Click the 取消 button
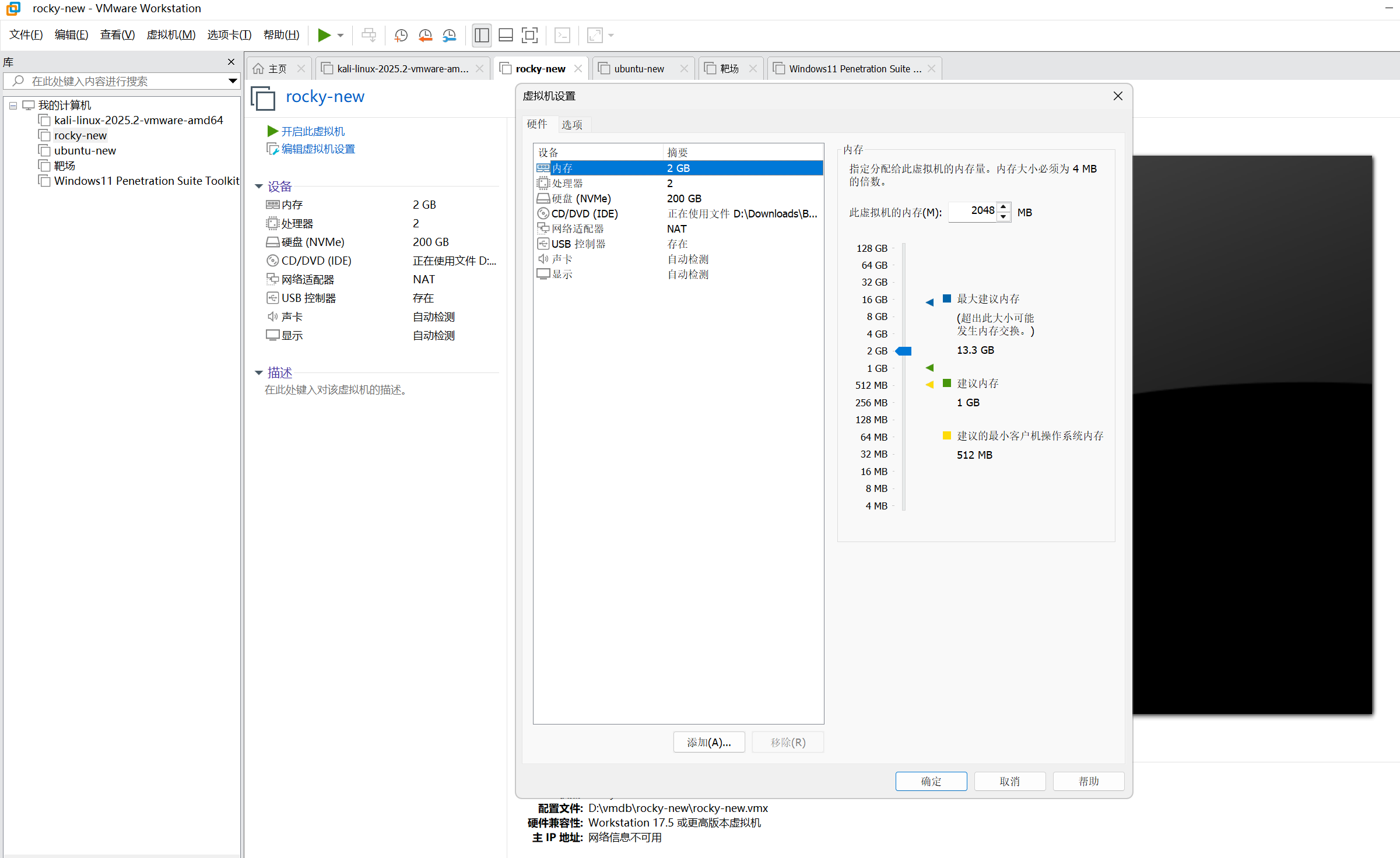Image resolution: width=1400 pixels, height=858 pixels. click(x=1009, y=781)
